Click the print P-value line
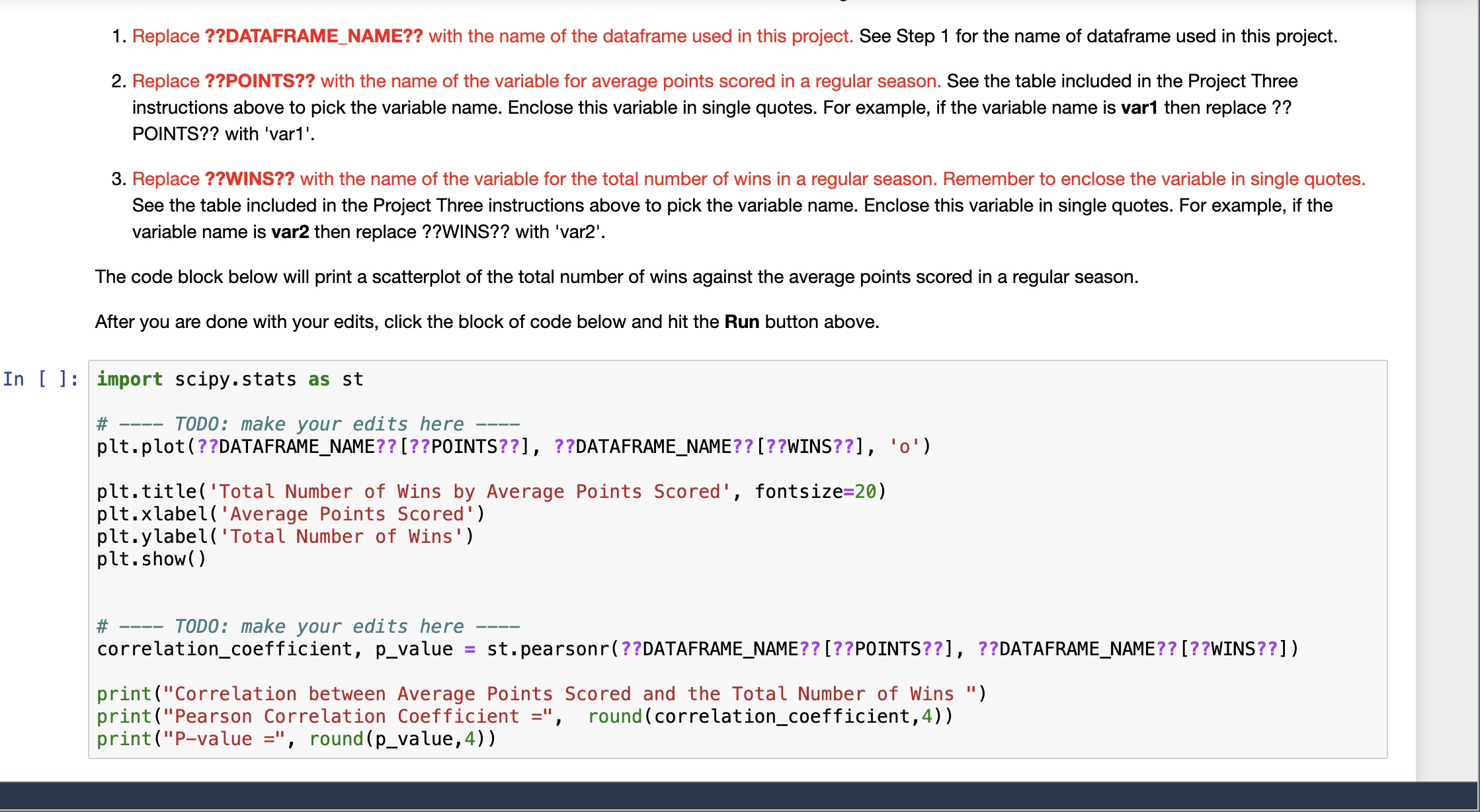1480x812 pixels. [298, 739]
